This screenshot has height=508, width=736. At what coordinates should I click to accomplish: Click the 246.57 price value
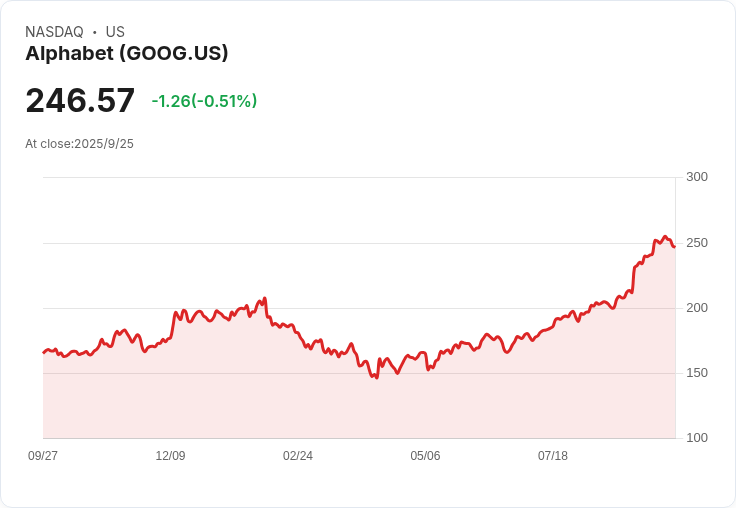80,101
